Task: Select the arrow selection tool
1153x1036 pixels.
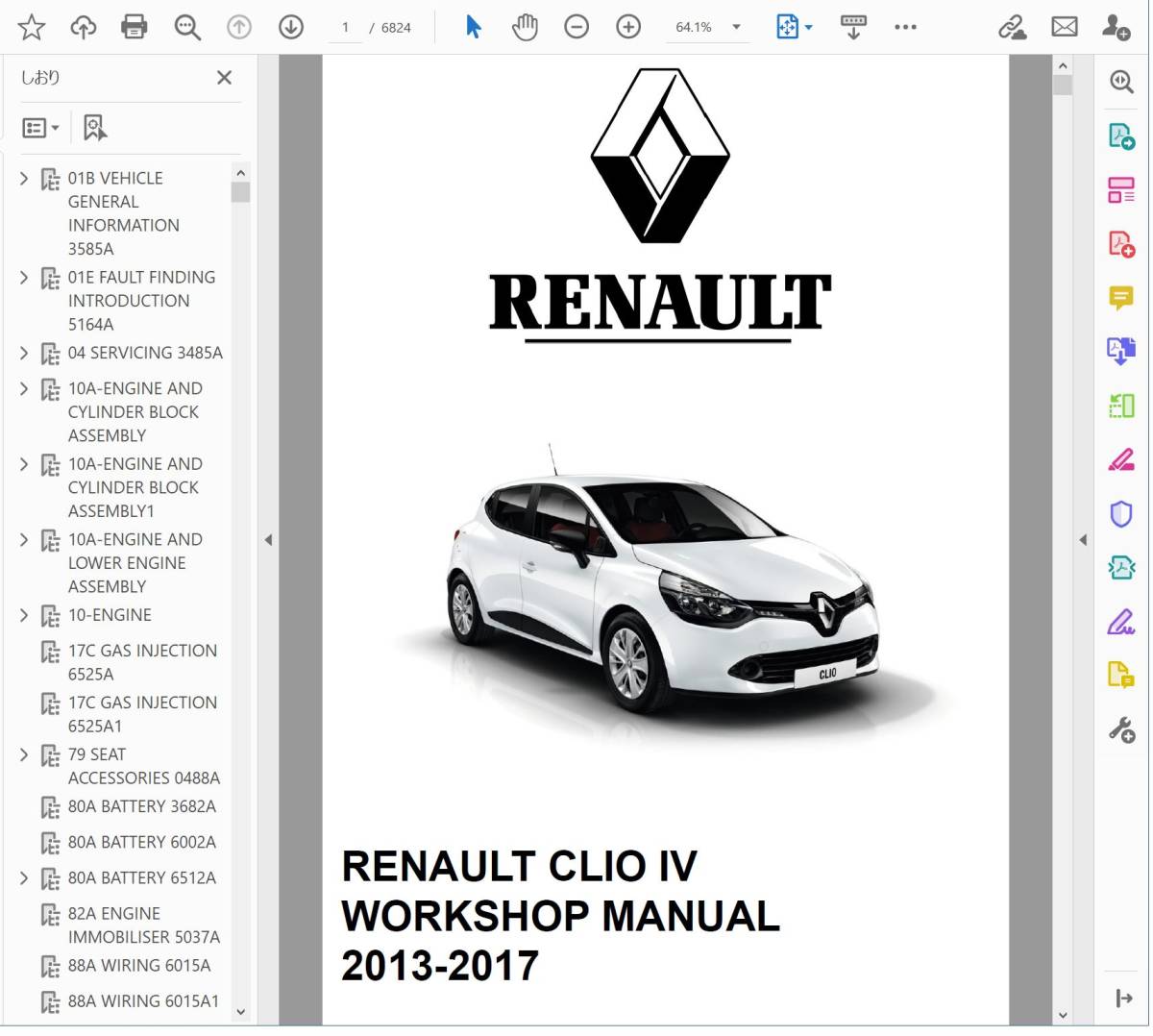Action: pyautogui.click(x=474, y=27)
